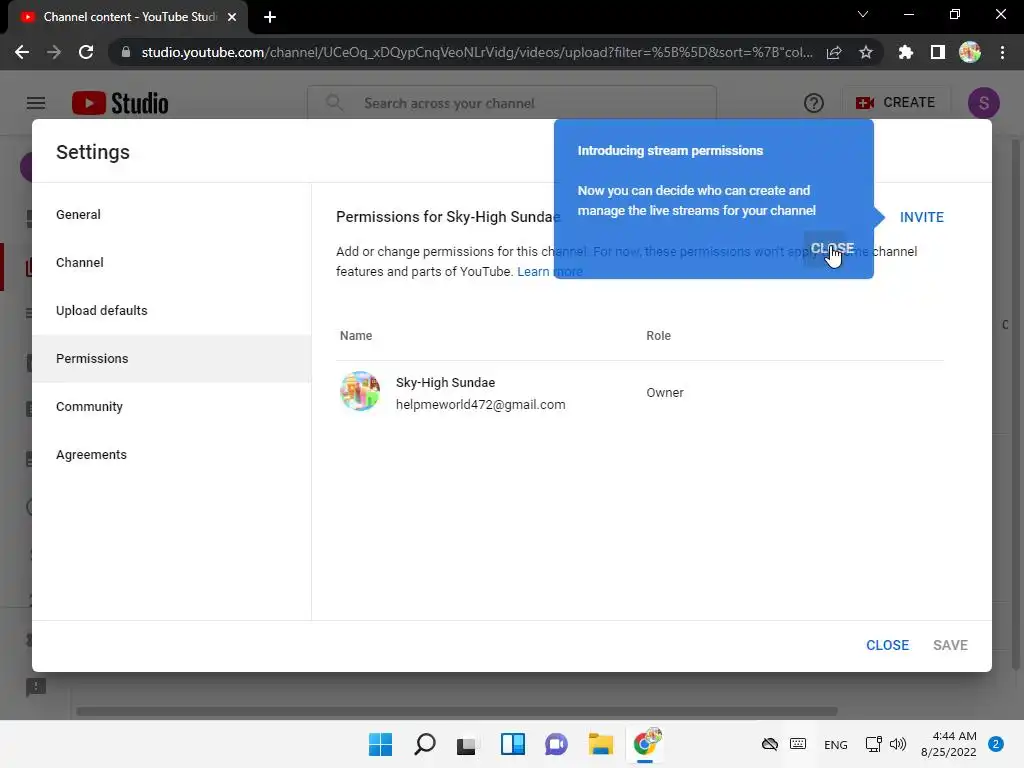Click the send feedback icon at bottom left
This screenshot has height=768, width=1024.
tap(36, 686)
